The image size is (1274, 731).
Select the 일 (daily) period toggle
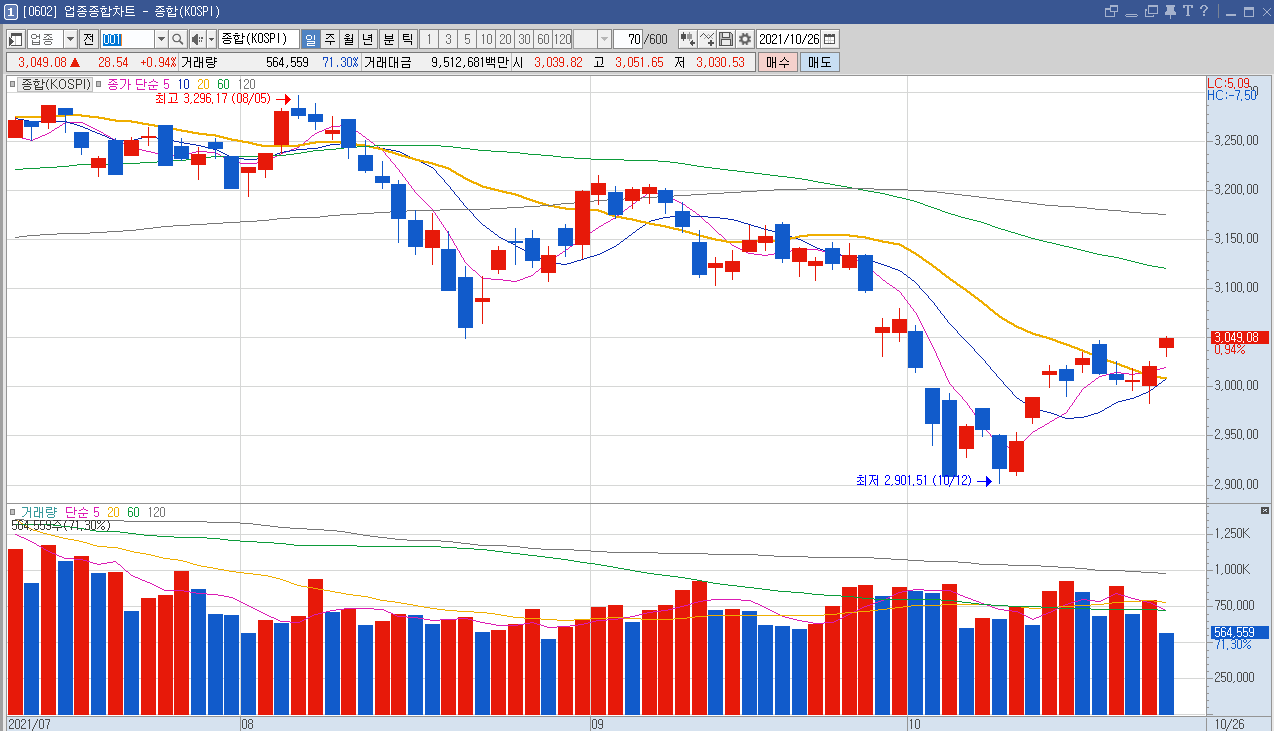pyautogui.click(x=310, y=39)
